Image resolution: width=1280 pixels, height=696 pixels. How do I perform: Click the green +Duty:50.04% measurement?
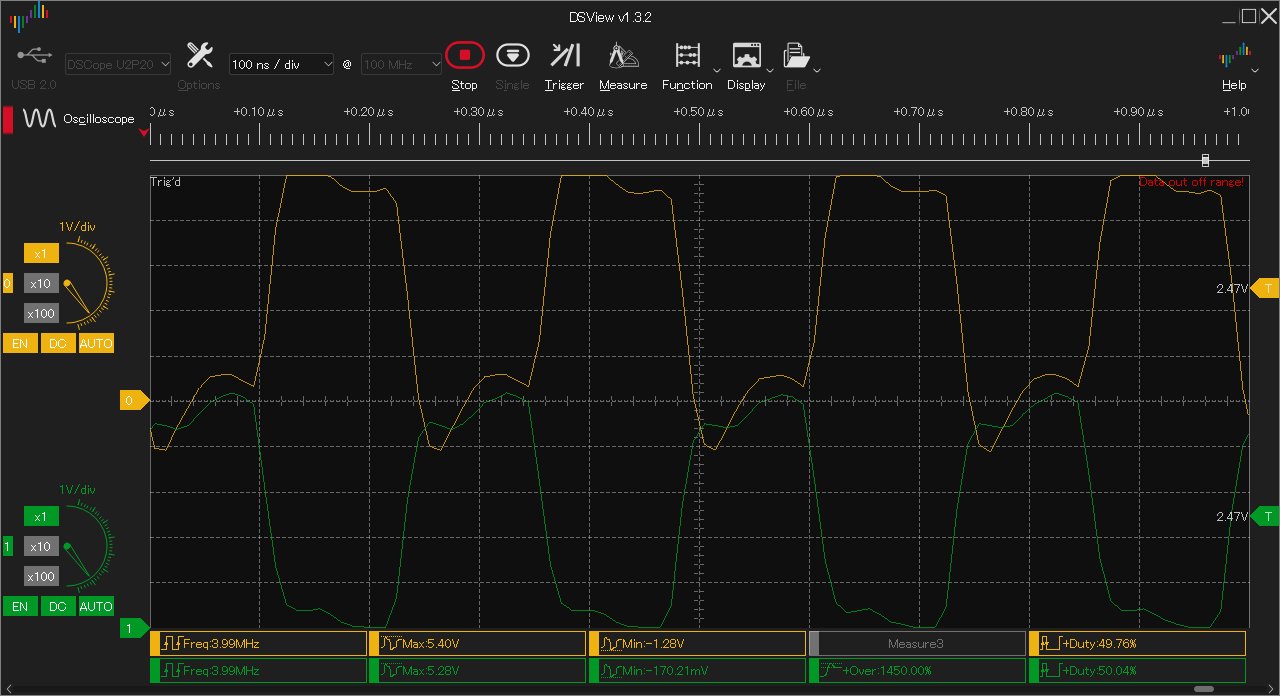pyautogui.click(x=1137, y=670)
